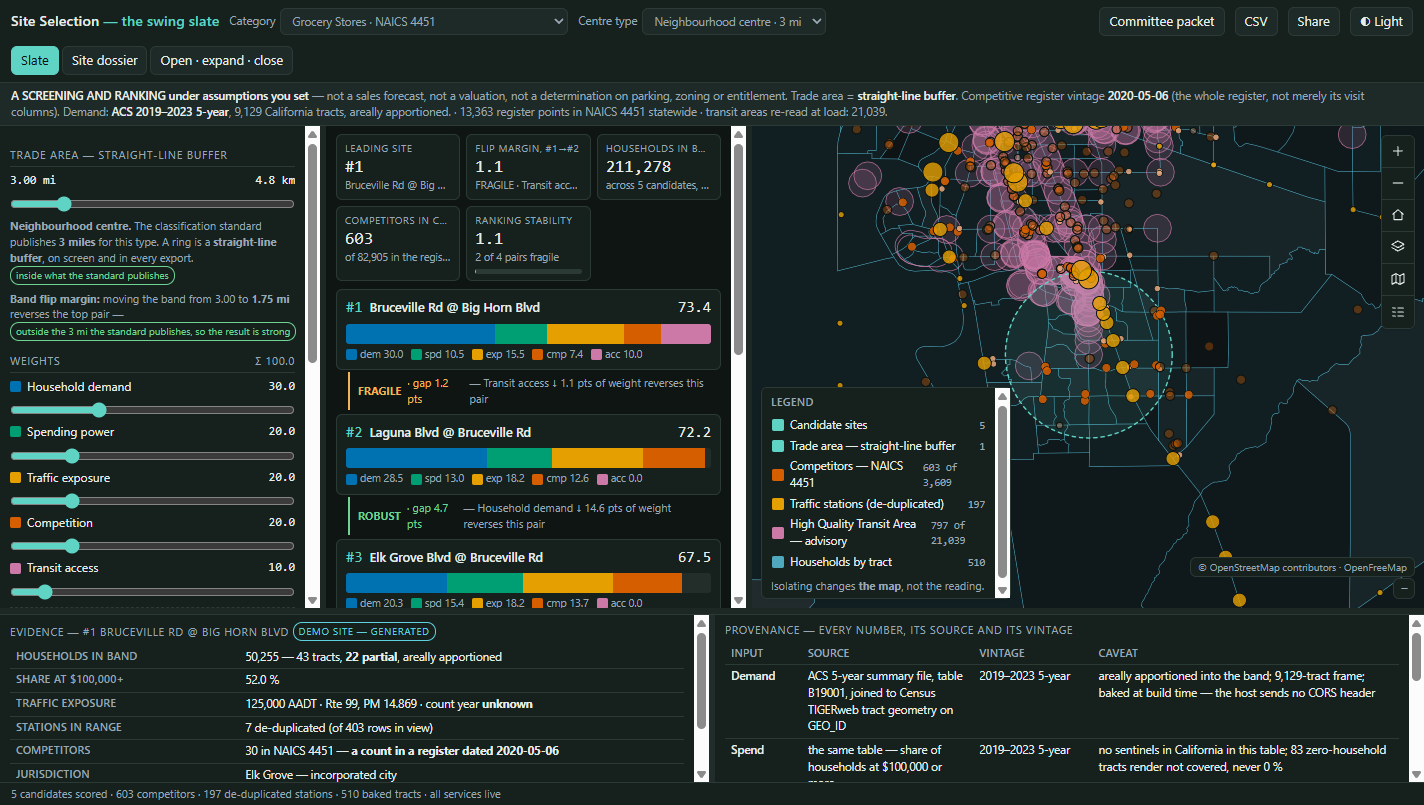Switch basemap with the map icon

[x=1398, y=279]
